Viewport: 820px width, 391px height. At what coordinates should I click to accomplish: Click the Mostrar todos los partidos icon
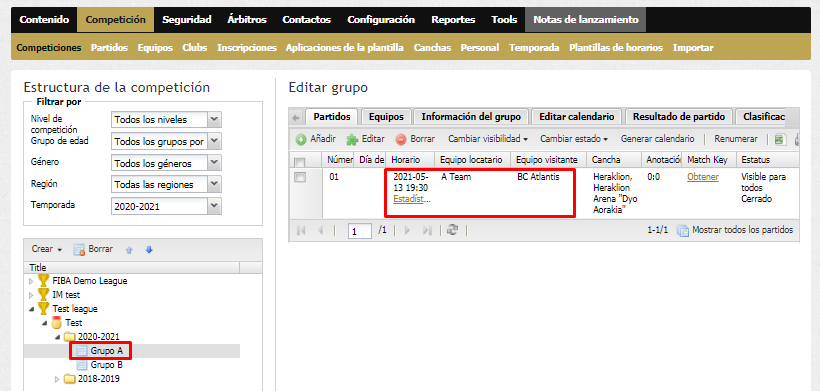tap(683, 231)
